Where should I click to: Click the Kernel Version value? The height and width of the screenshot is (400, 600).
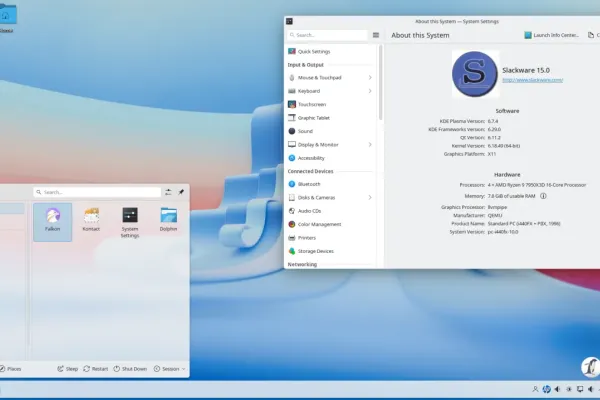point(504,146)
